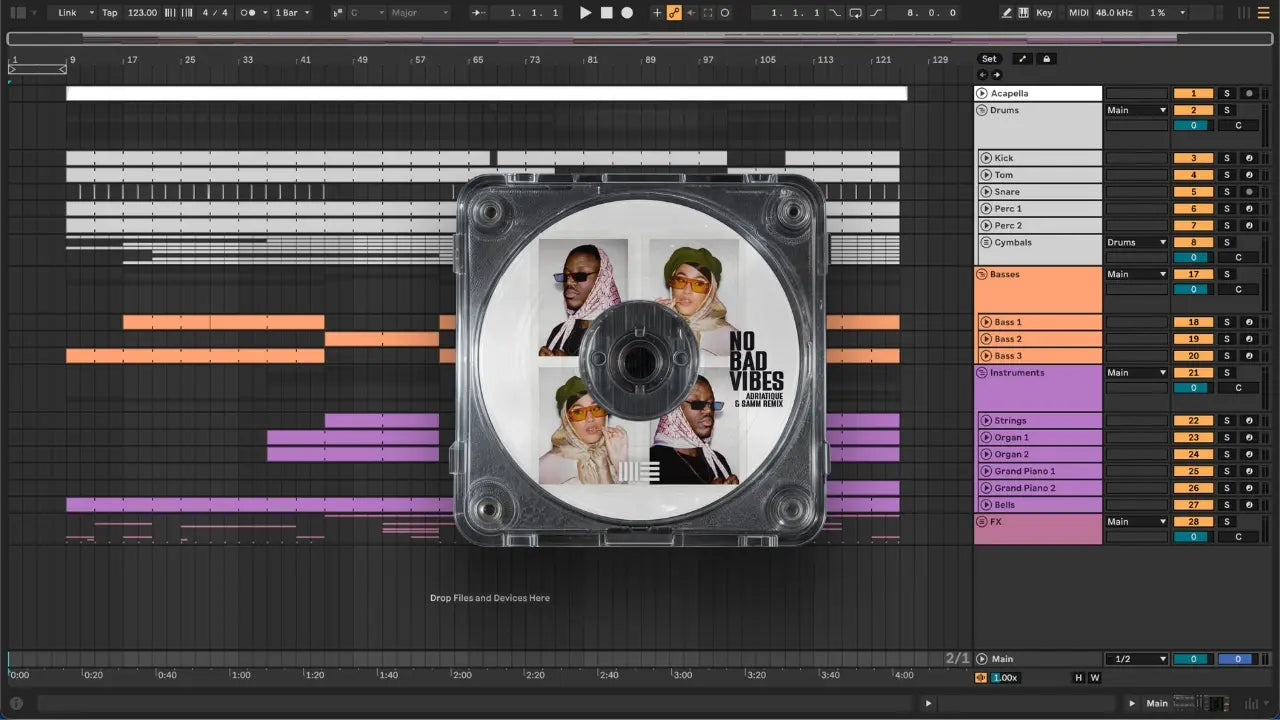Click the automation mode icon beside Set

pyautogui.click(x=1023, y=59)
